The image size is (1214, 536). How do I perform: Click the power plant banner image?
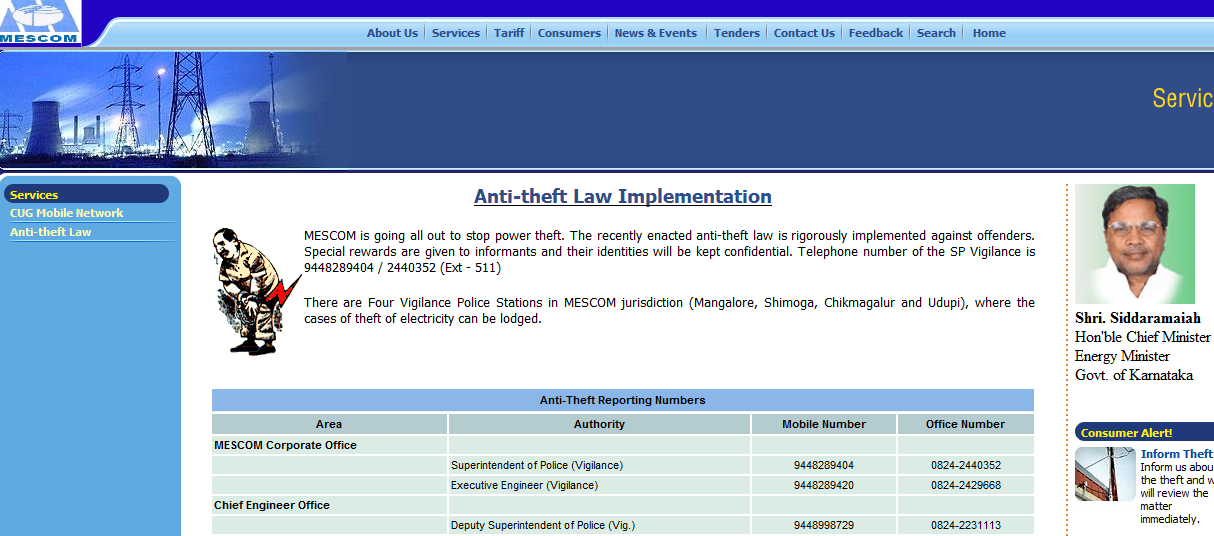coord(173,110)
